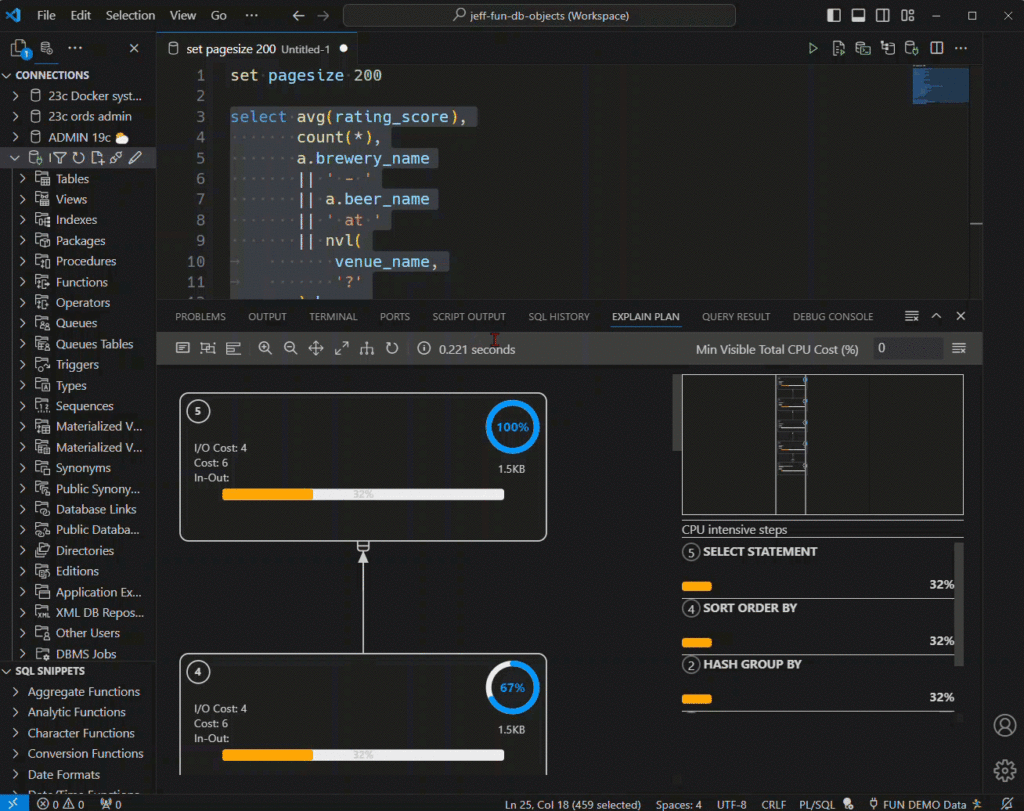Run the SQL statement with the play icon
The image size is (1024, 811).
[813, 48]
